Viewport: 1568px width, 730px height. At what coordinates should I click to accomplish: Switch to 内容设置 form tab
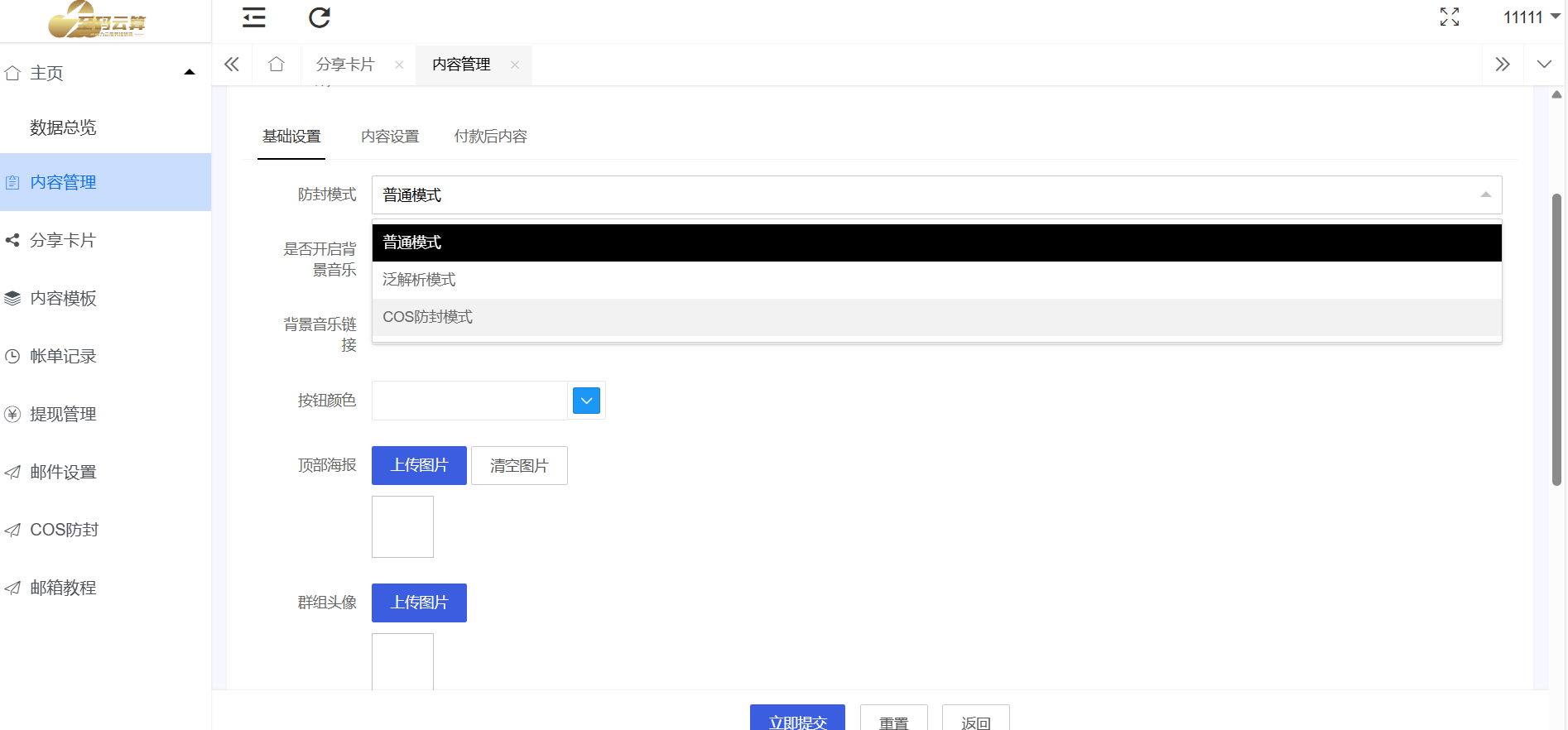[x=390, y=137]
